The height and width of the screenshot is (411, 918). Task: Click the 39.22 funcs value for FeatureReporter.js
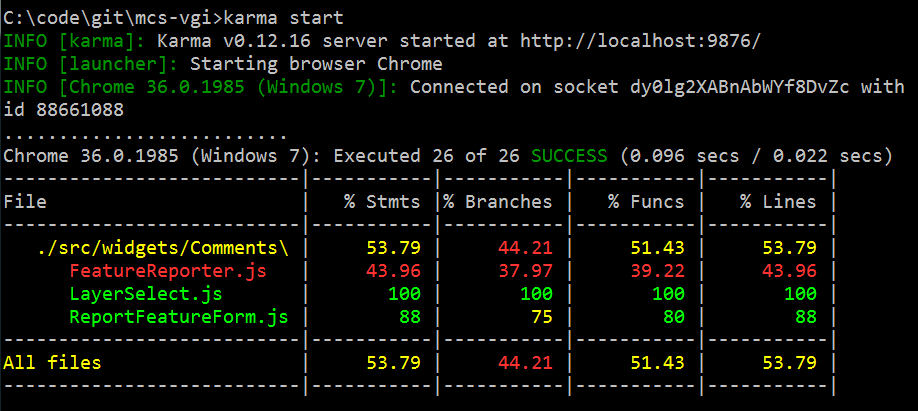tap(657, 270)
